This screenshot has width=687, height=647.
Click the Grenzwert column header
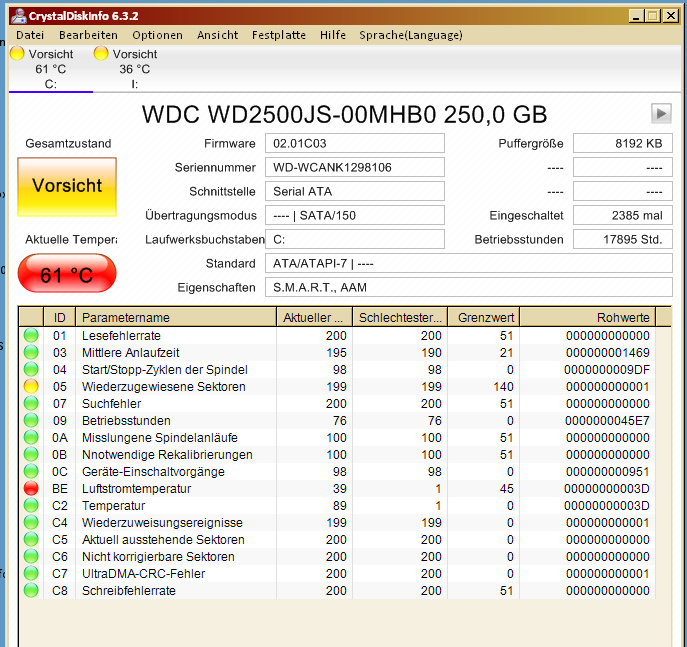pos(483,317)
